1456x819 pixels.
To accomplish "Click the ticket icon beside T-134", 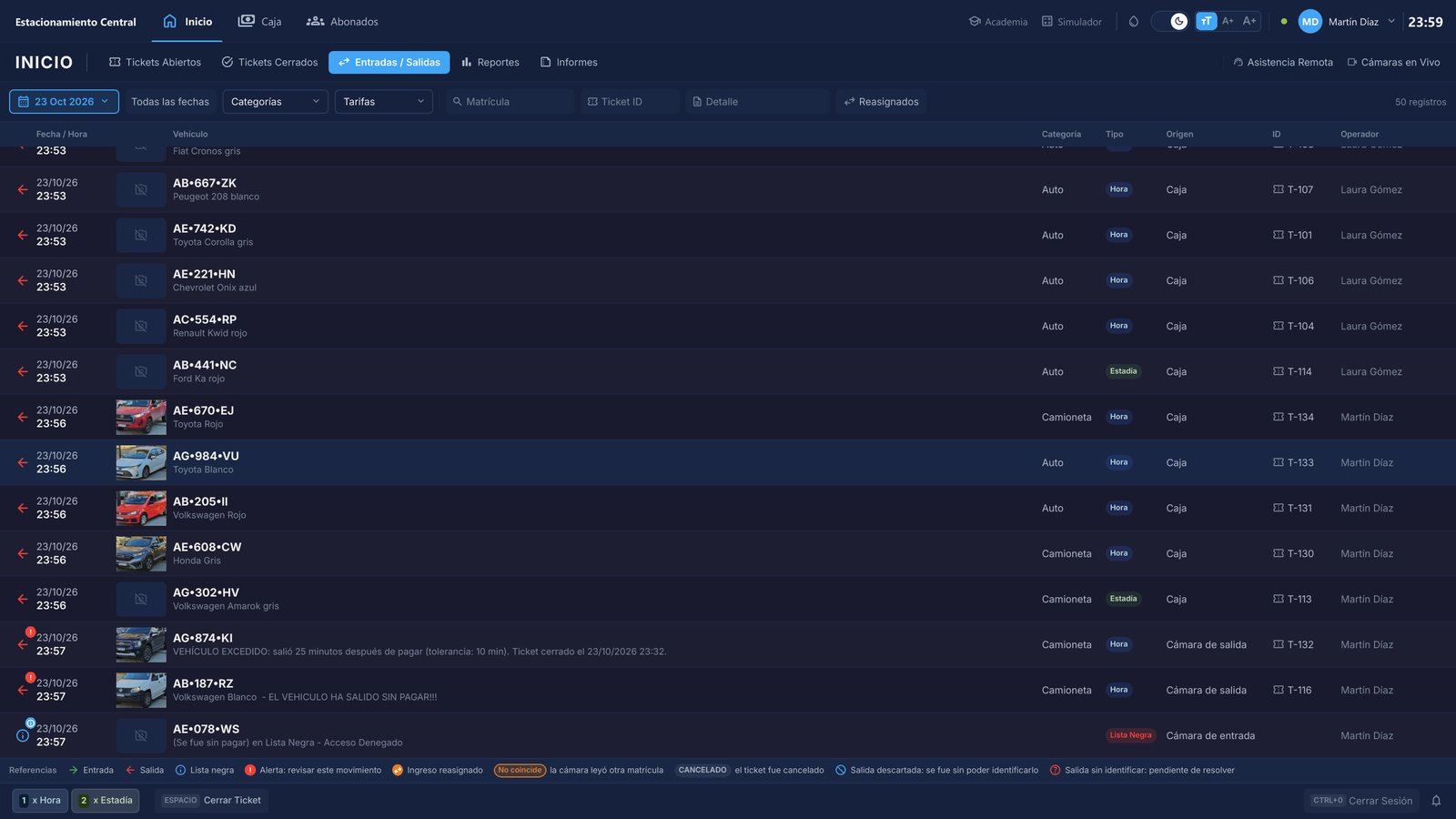I will 1278,417.
